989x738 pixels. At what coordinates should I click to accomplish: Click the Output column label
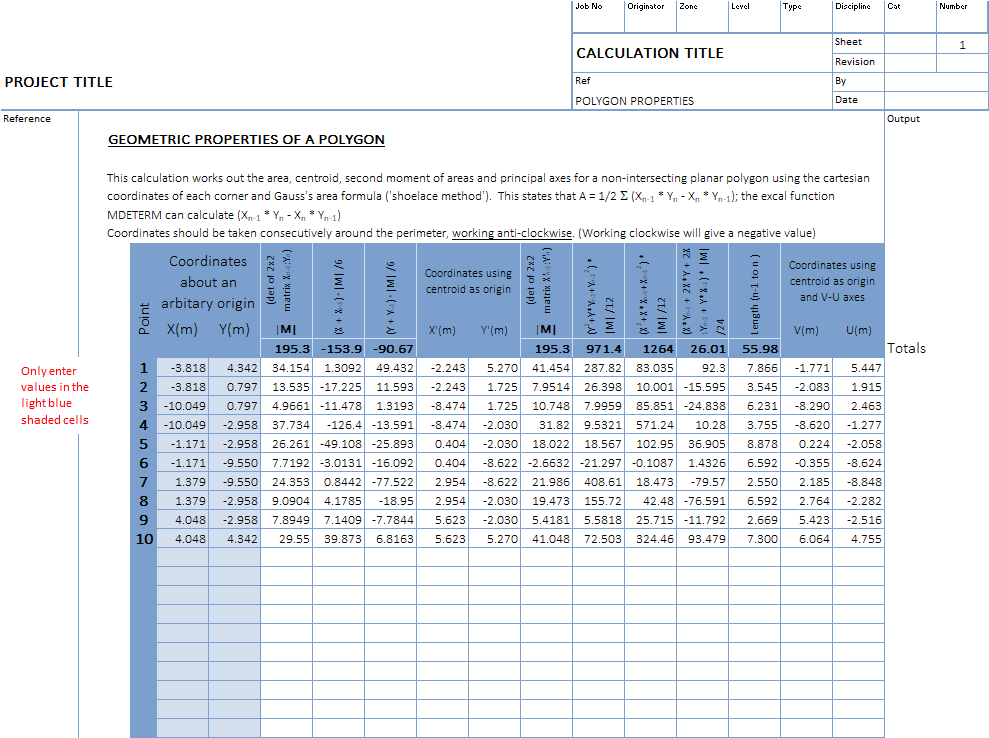pyautogui.click(x=903, y=119)
